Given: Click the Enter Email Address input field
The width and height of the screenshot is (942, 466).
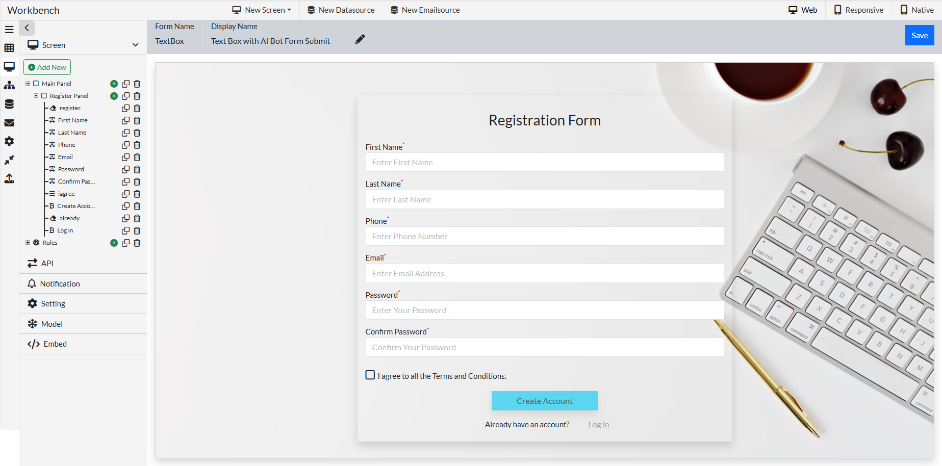Looking at the screenshot, I should [x=545, y=273].
